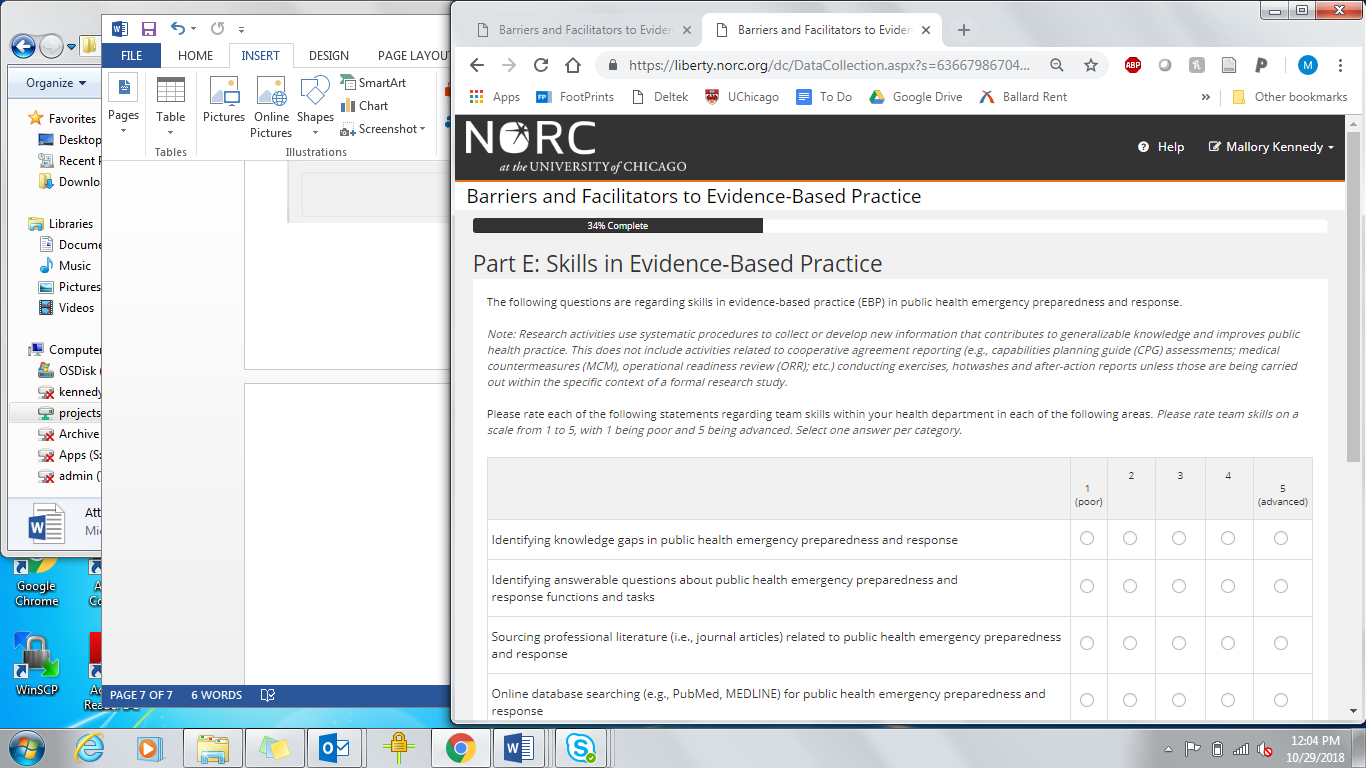Reload the page in Chrome
Viewport: 1366px width, 768px height.
541,65
